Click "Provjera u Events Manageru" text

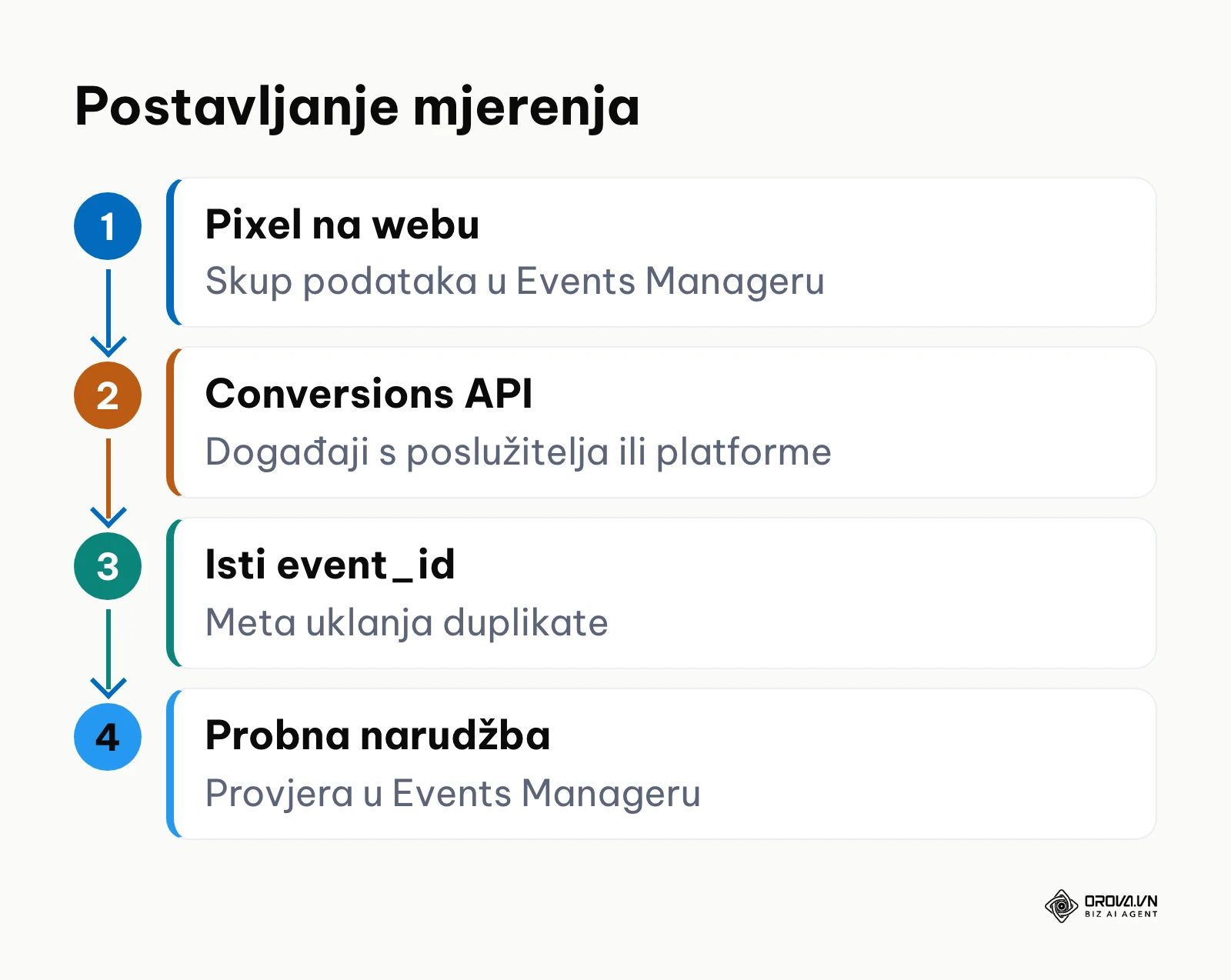click(x=453, y=793)
